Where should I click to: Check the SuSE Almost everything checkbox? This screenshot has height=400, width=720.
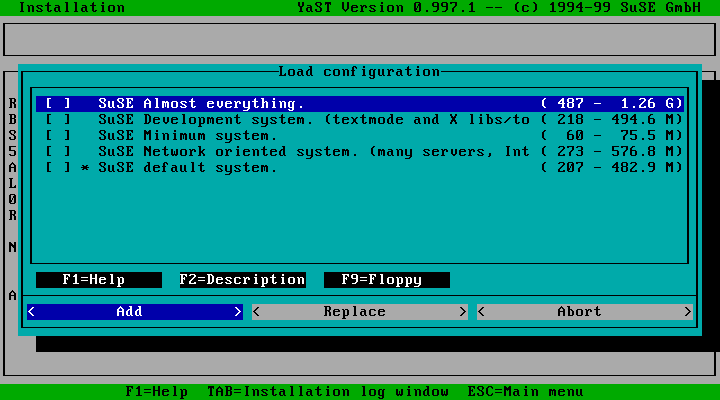click(x=58, y=104)
